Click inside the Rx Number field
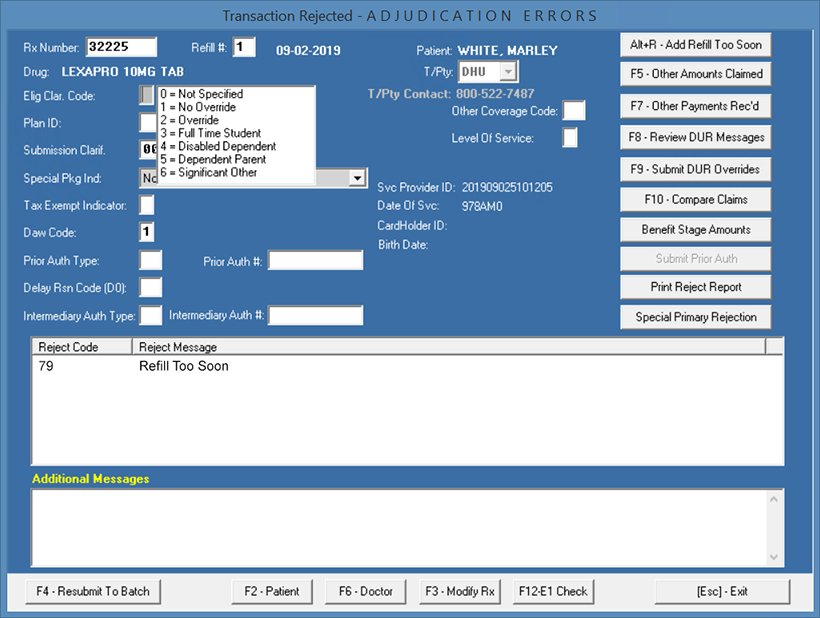This screenshot has height=618, width=820. click(x=122, y=46)
